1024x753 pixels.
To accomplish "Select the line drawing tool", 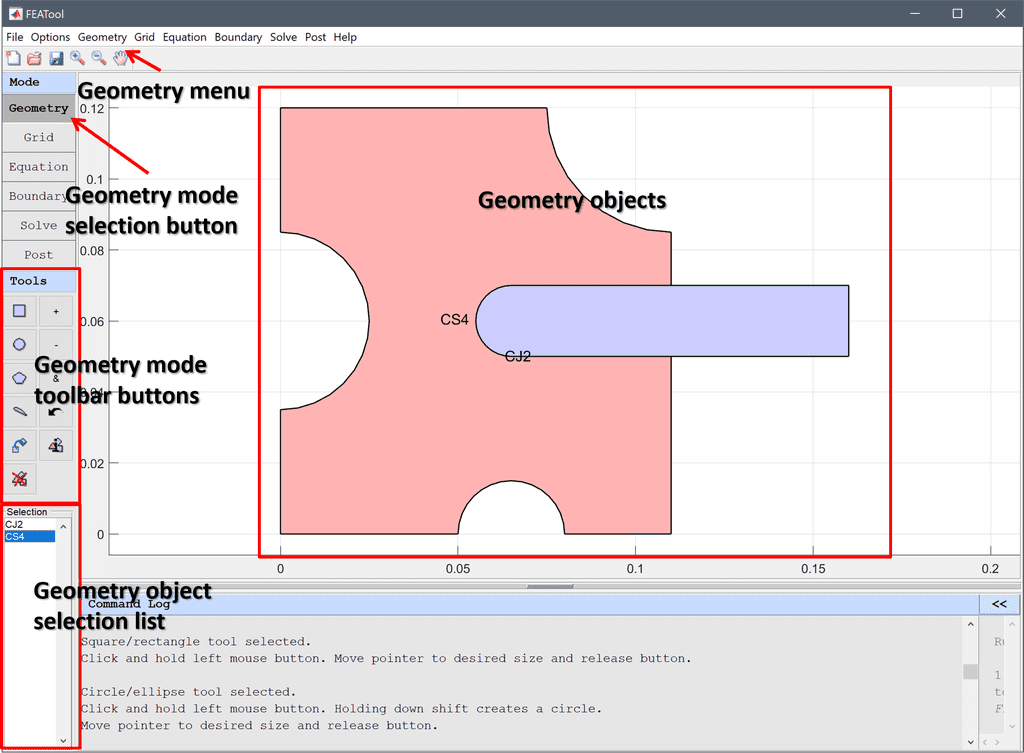I will point(20,411).
